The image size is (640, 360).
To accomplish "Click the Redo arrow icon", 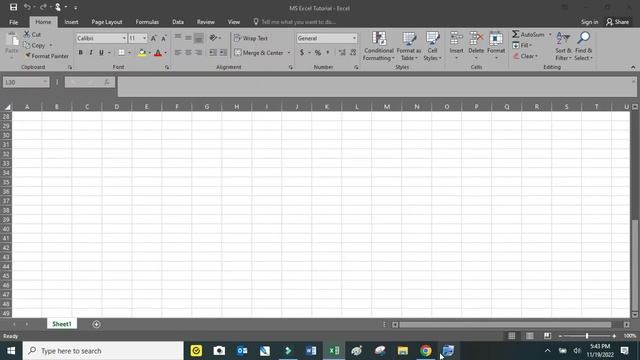I will tap(43, 7).
